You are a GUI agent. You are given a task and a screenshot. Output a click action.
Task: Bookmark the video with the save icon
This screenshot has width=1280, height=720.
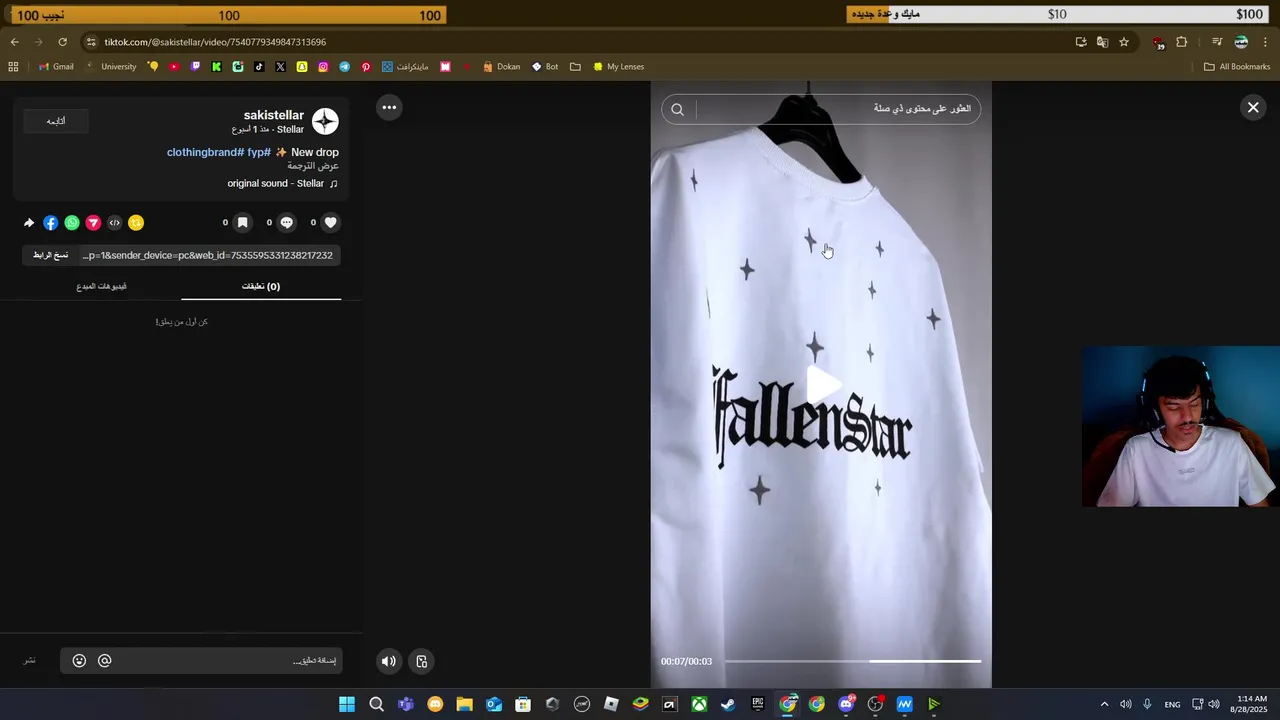(x=242, y=223)
